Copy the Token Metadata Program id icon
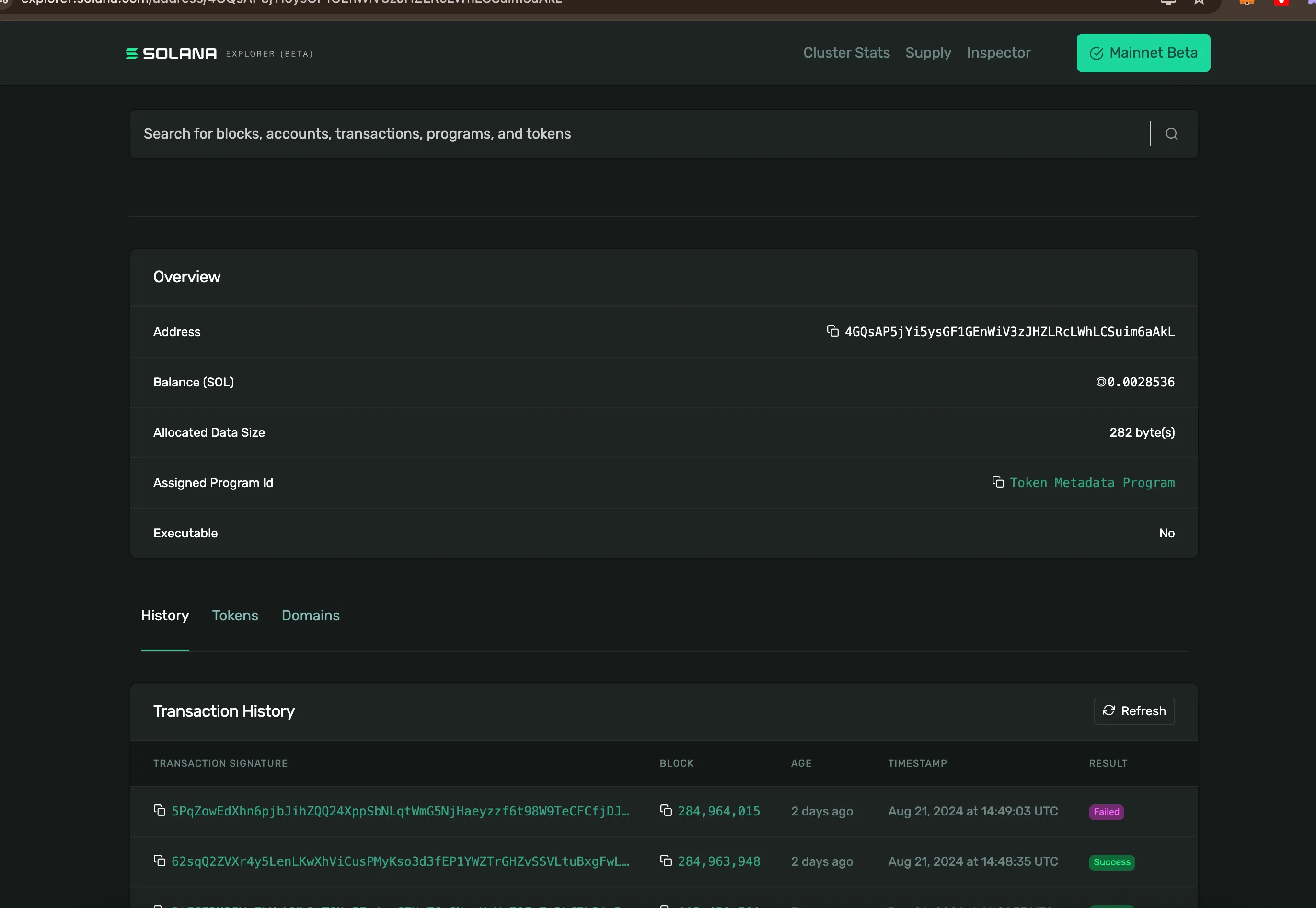Image resolution: width=1316 pixels, height=908 pixels. point(997,482)
